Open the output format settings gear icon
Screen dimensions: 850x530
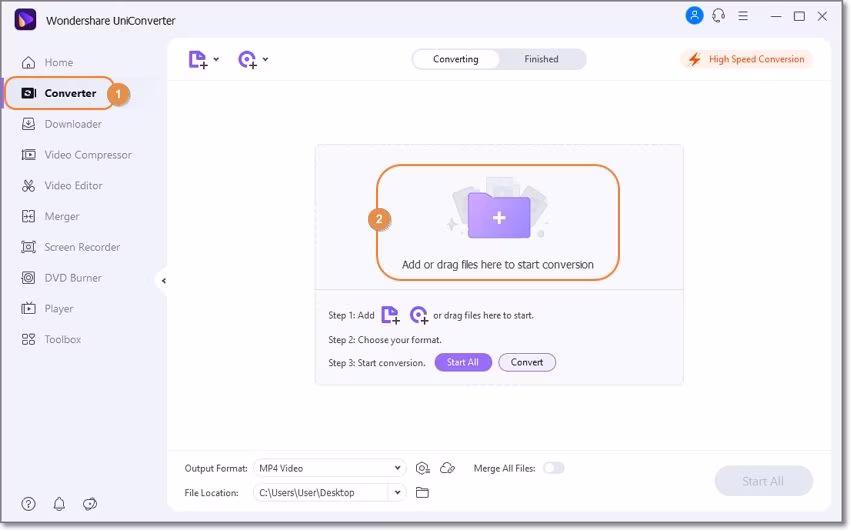point(422,468)
